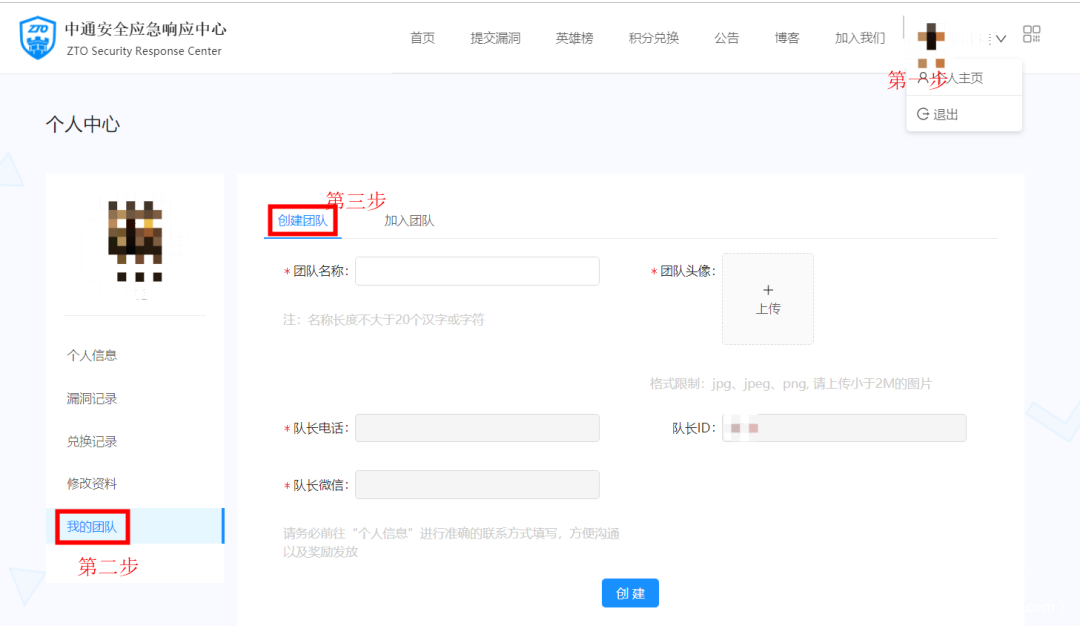Image resolution: width=1080 pixels, height=626 pixels.
Task: Navigate to 提交漏洞 in top menu
Action: (495, 38)
